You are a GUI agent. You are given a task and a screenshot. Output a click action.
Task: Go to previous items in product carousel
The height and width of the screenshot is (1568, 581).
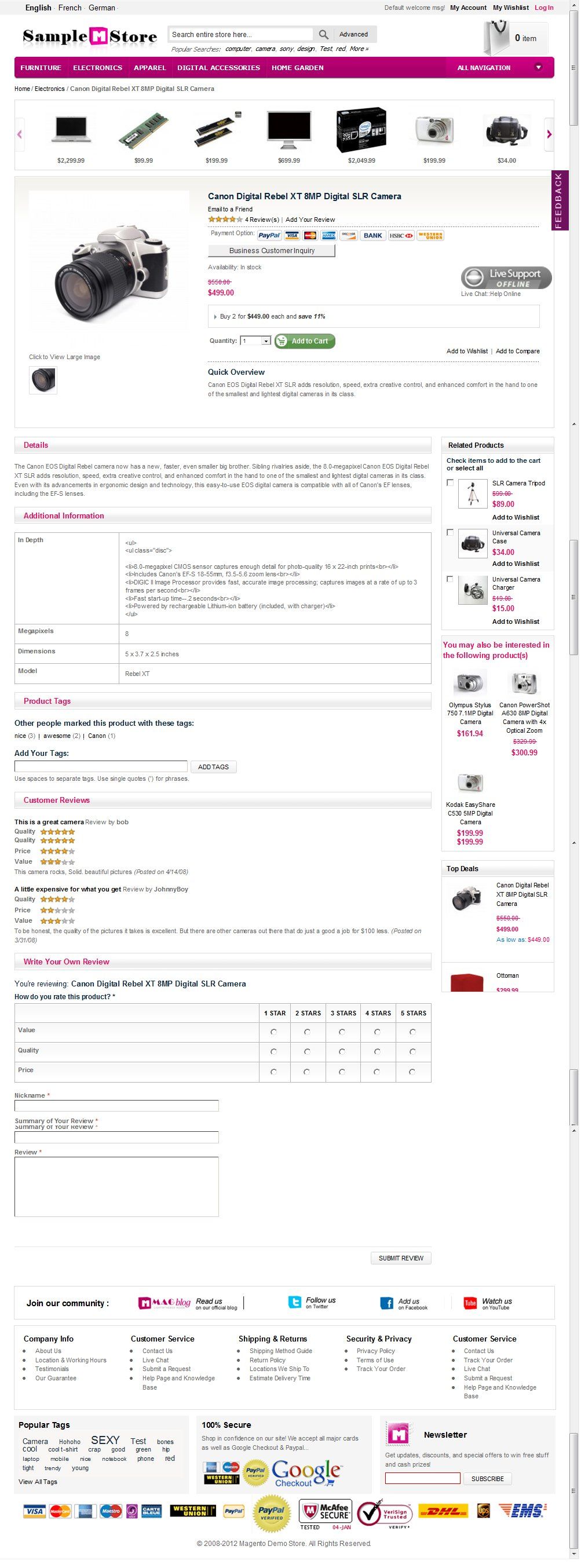click(20, 134)
